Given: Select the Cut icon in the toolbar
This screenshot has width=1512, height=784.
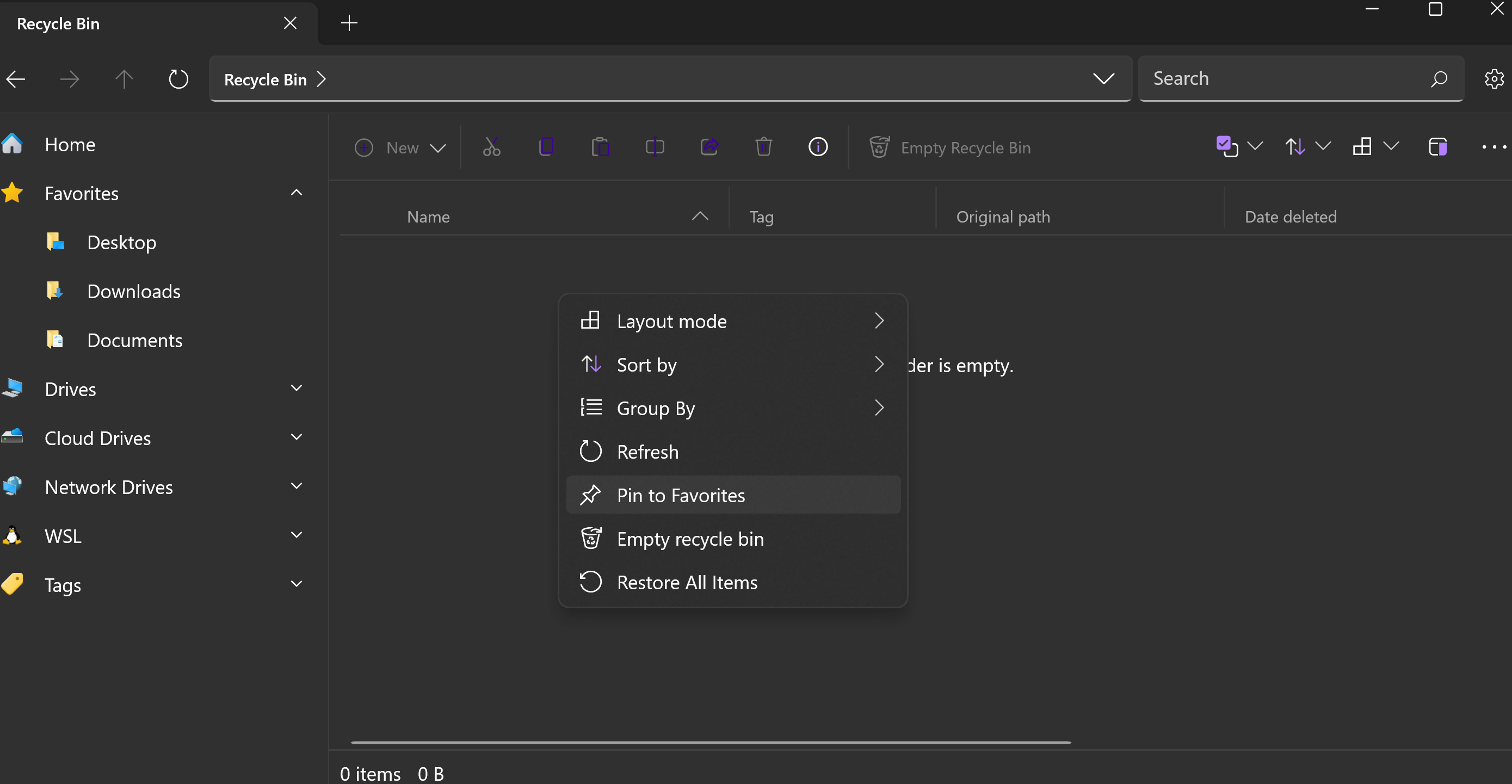Looking at the screenshot, I should 491,147.
